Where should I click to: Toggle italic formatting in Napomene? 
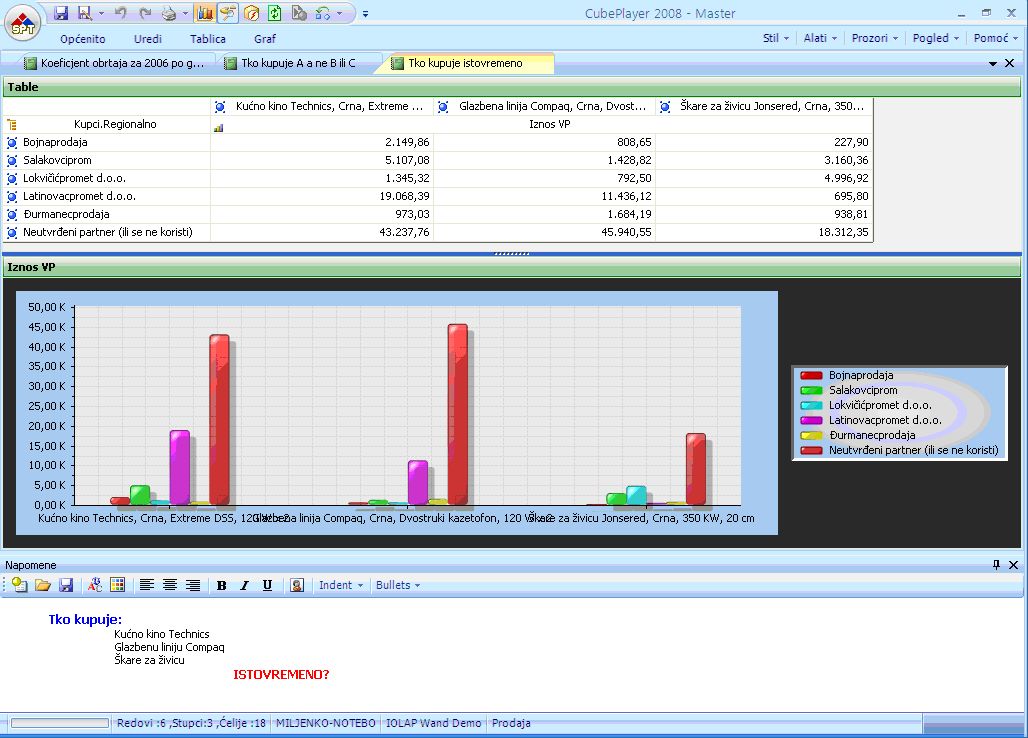click(x=244, y=585)
